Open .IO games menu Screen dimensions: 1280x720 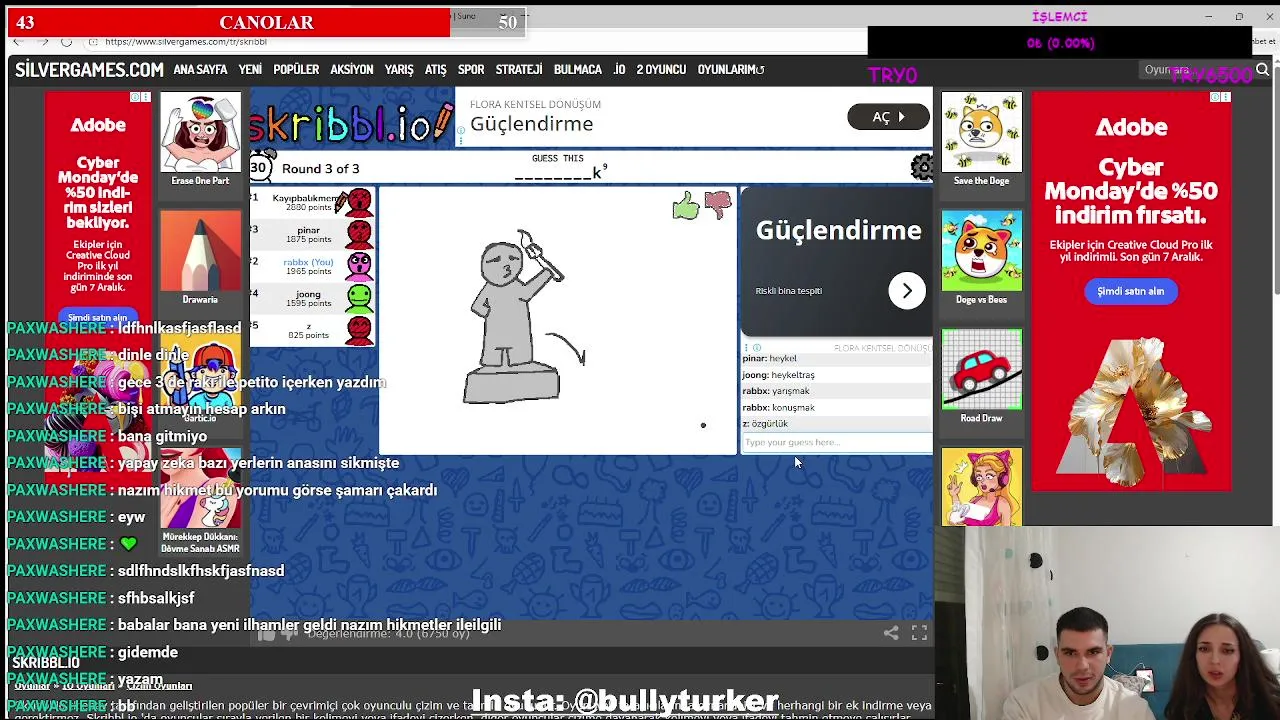(619, 69)
